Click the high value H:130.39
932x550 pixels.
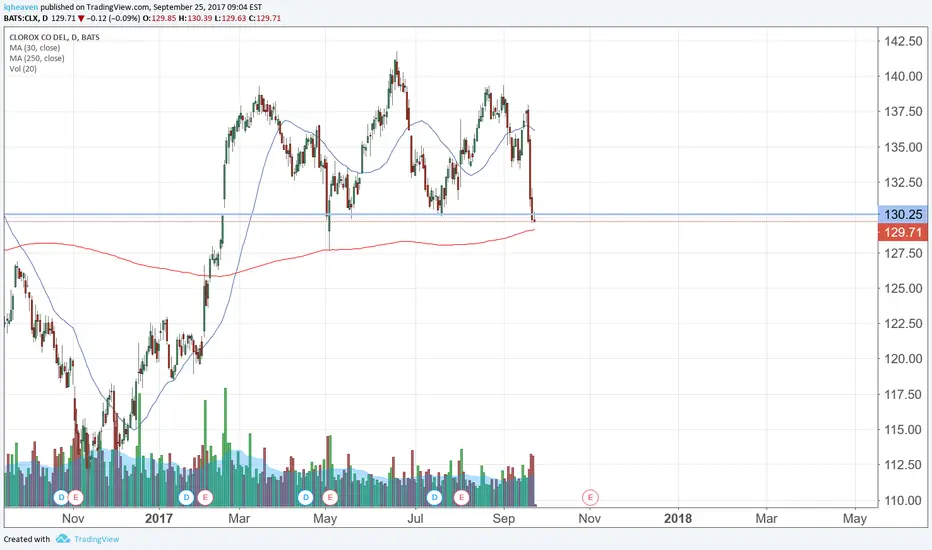click(196, 18)
